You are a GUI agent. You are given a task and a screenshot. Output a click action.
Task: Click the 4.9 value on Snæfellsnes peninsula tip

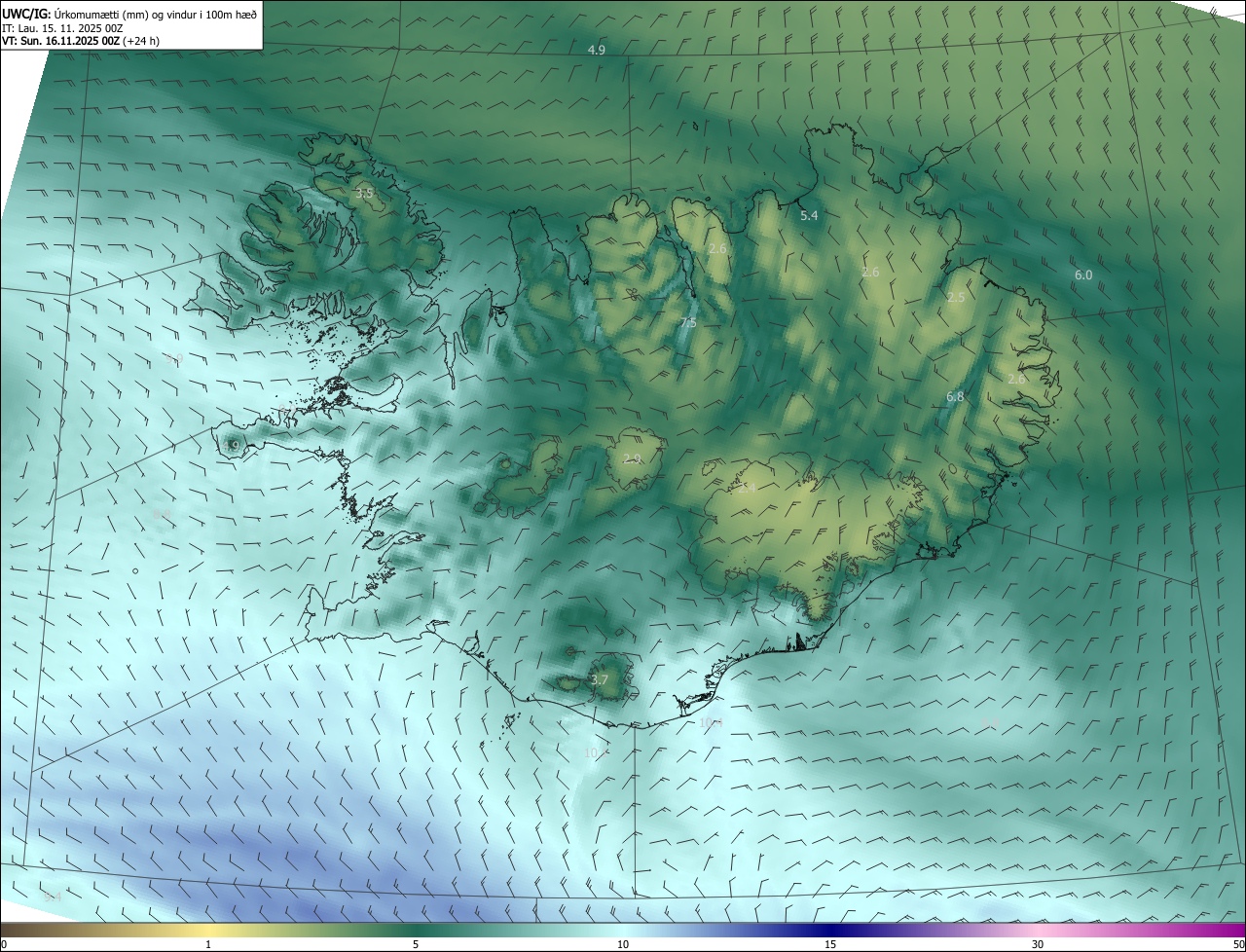pos(232,446)
